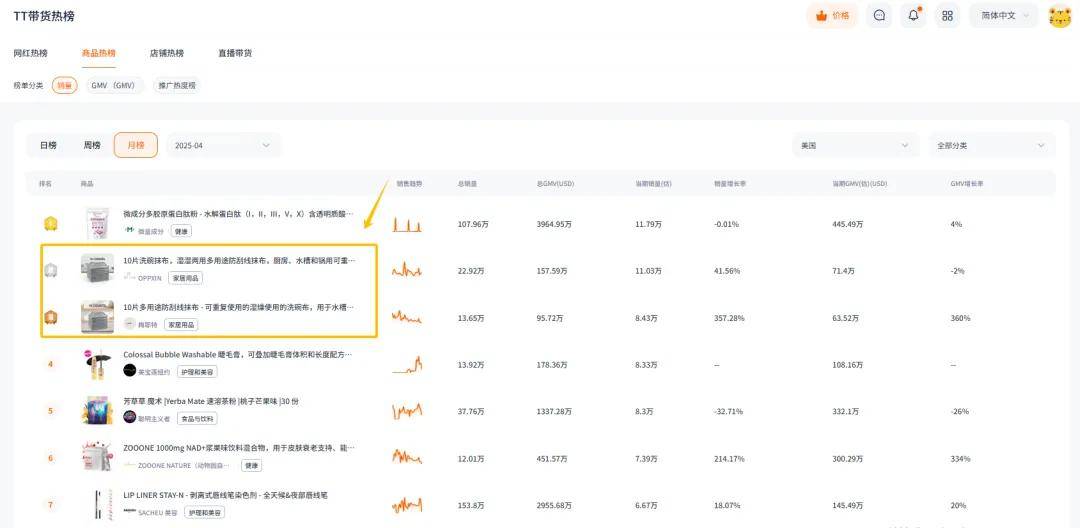The image size is (1080, 528).
Task: Open 简体中文 language dropdown
Action: (x=1004, y=16)
